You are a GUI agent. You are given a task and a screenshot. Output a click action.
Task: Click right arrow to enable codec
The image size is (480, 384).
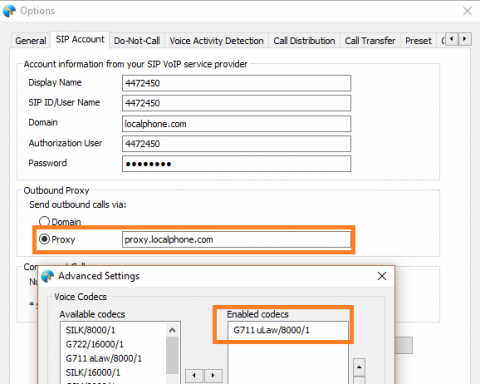point(213,376)
